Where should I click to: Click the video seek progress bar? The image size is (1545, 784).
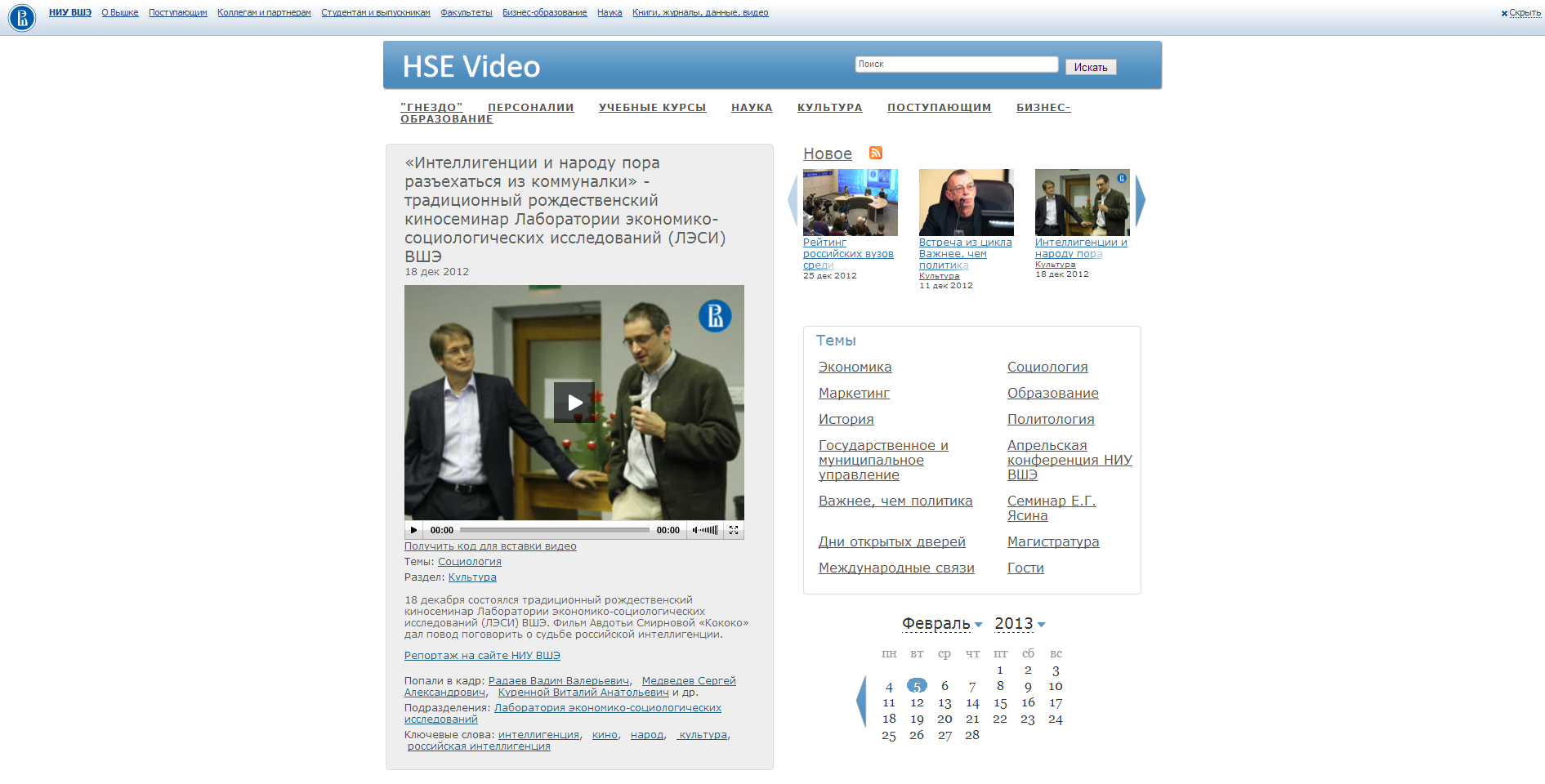[x=554, y=530]
